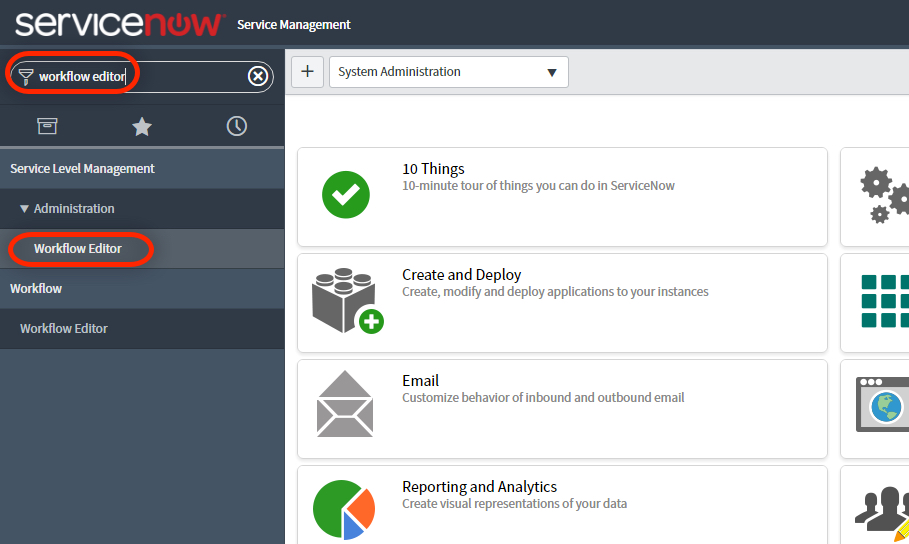Viewport: 909px width, 544px height.
Task: Open Workflow Editor under Administration
Action: coord(78,249)
